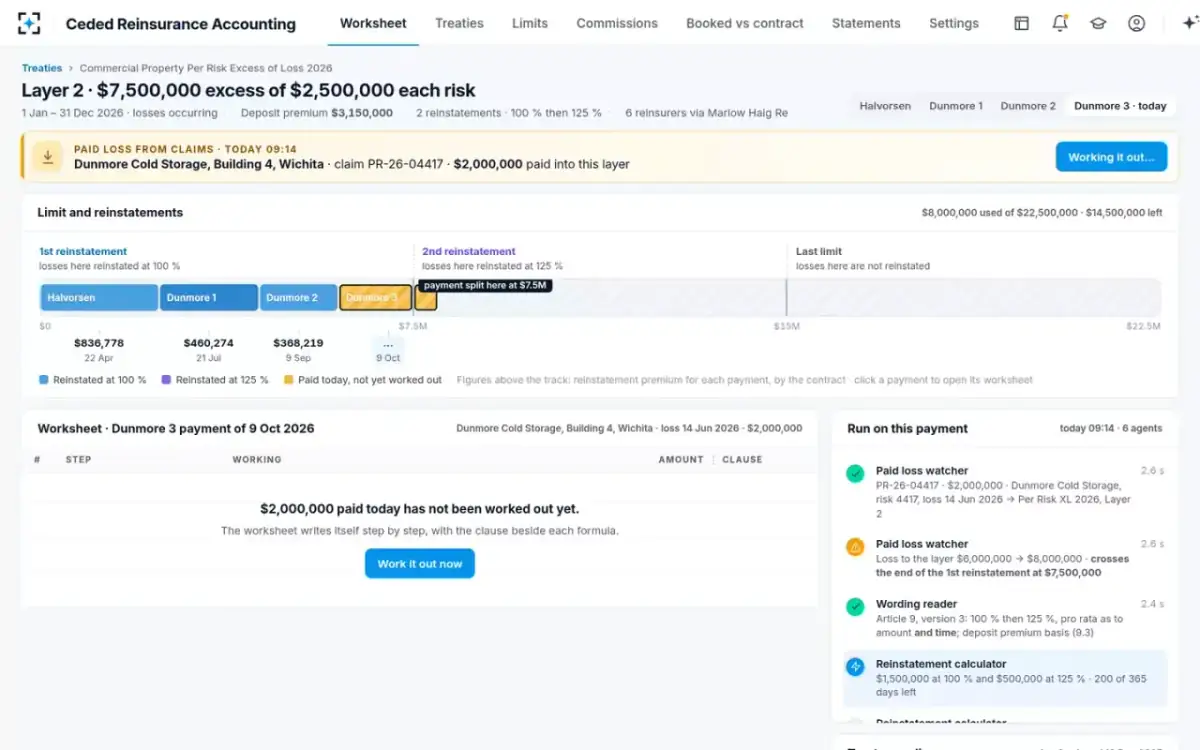Image resolution: width=1200 pixels, height=750 pixels.
Task: Open the Halvorsen segment on the limit track
Action: click(99, 298)
